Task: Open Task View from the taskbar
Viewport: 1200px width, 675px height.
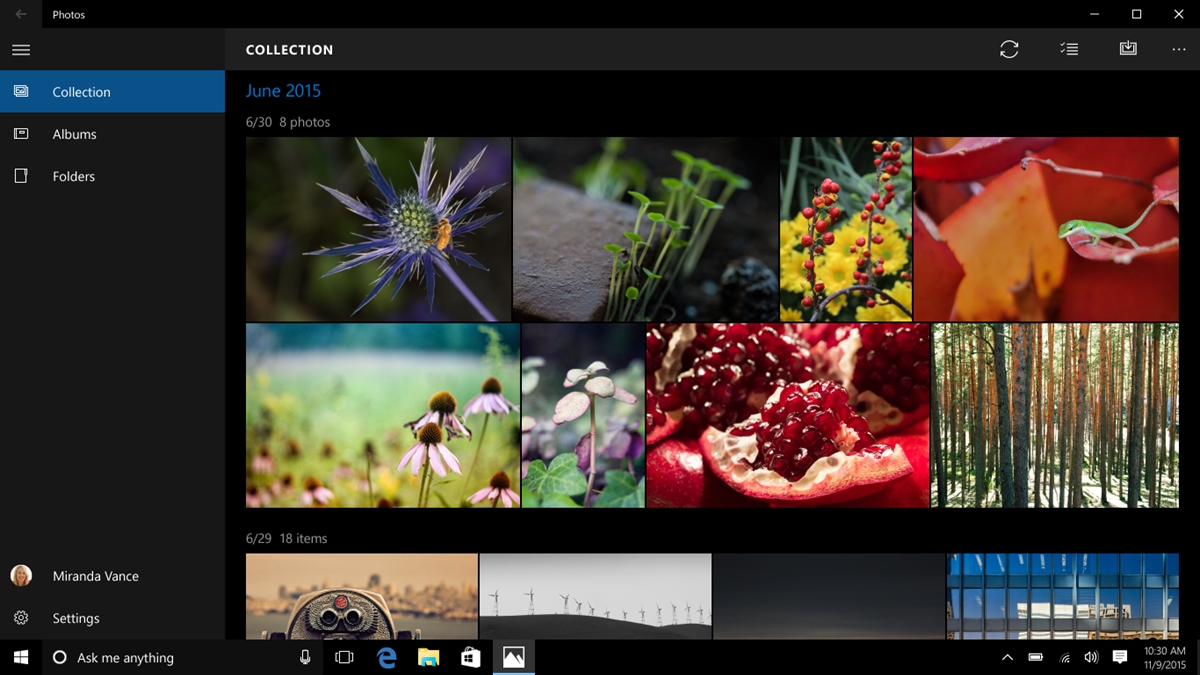Action: tap(345, 657)
